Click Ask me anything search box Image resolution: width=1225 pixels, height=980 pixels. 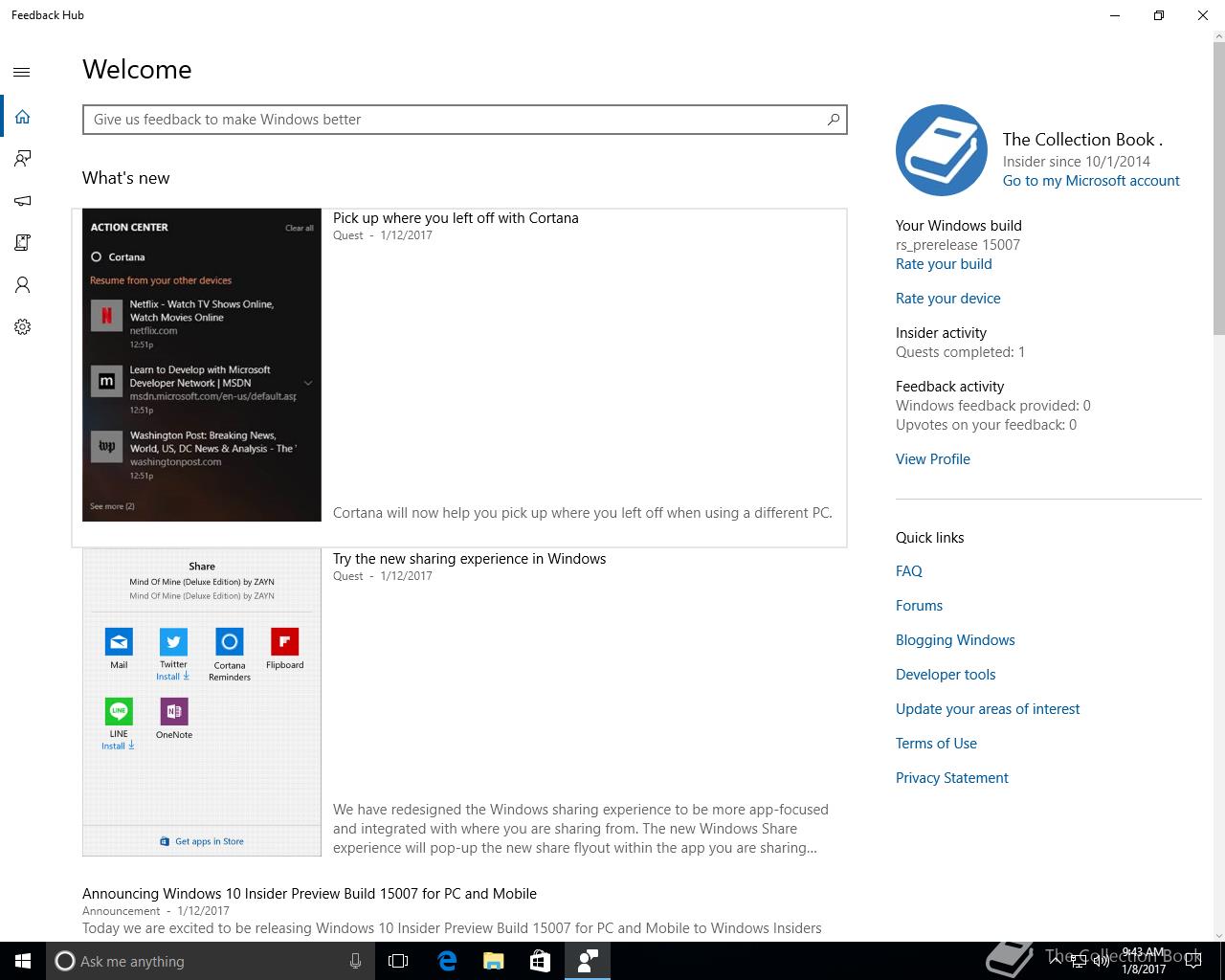[x=210, y=961]
